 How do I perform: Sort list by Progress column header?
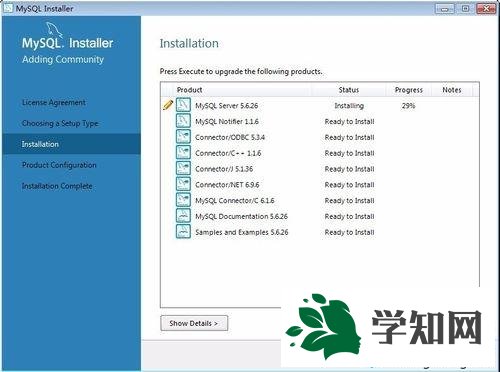pos(409,90)
